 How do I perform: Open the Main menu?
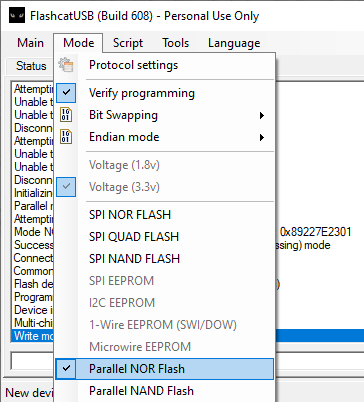[x=30, y=43]
